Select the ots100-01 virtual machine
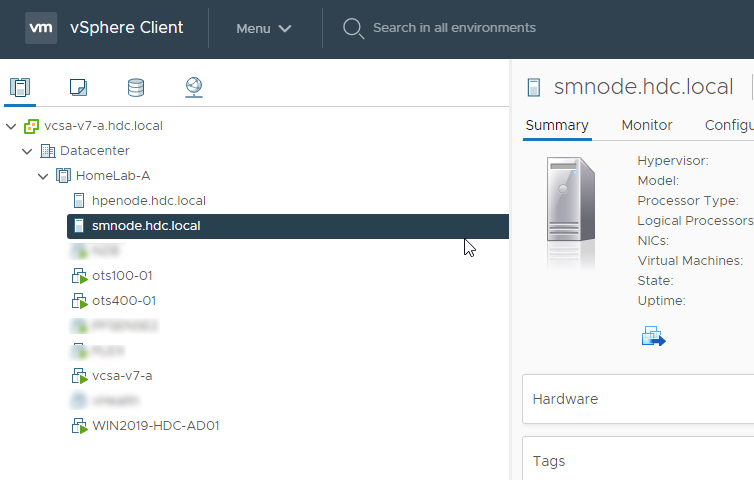 [122, 276]
